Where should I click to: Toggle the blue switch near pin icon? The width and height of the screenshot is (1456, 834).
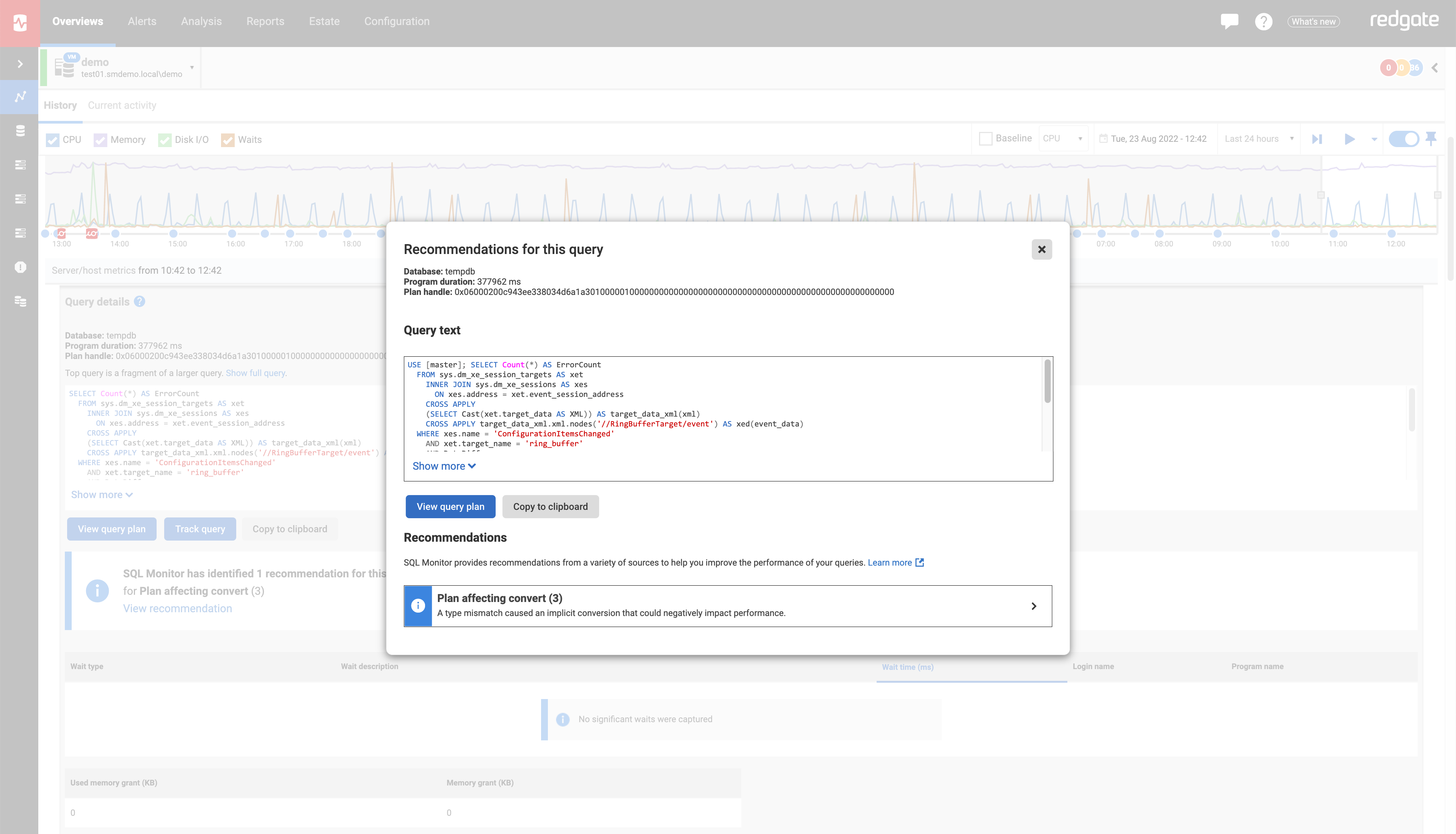point(1403,139)
